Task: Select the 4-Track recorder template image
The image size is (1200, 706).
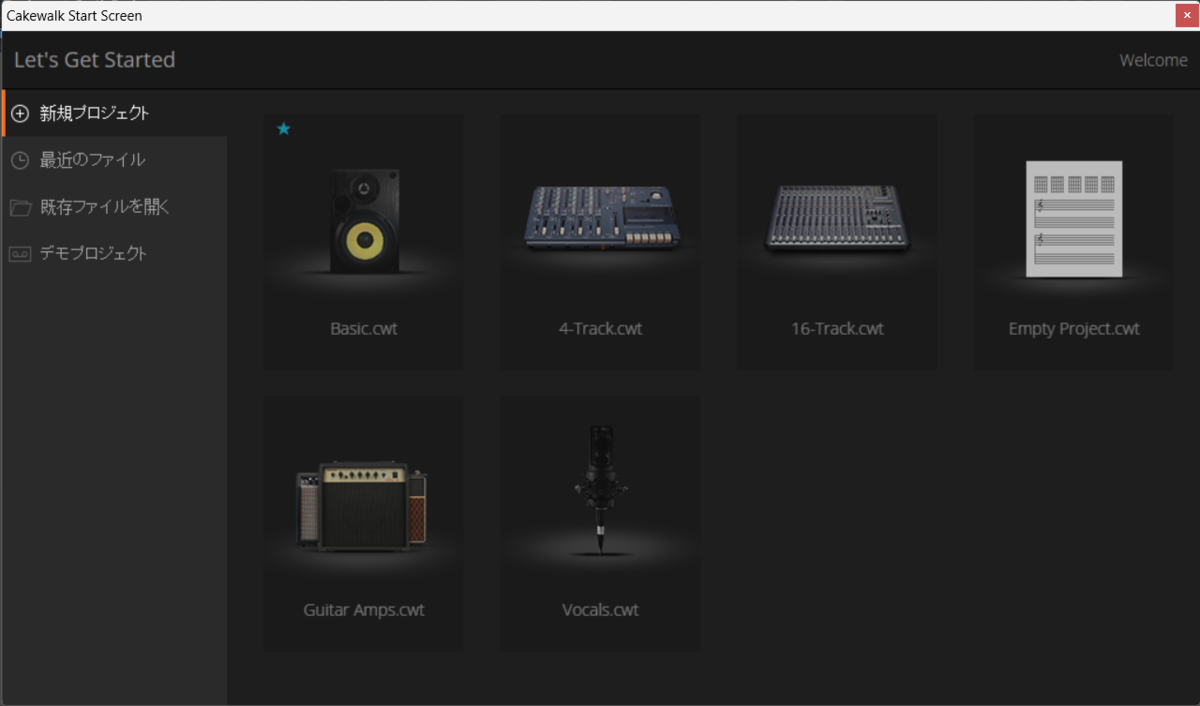Action: tap(600, 217)
